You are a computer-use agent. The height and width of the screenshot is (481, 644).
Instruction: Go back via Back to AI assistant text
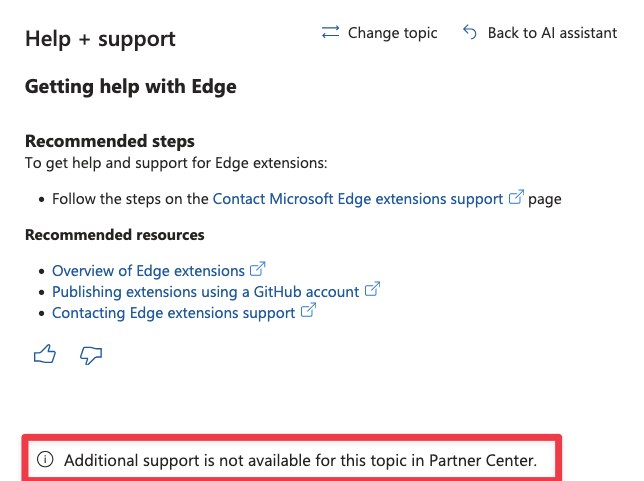(x=552, y=33)
